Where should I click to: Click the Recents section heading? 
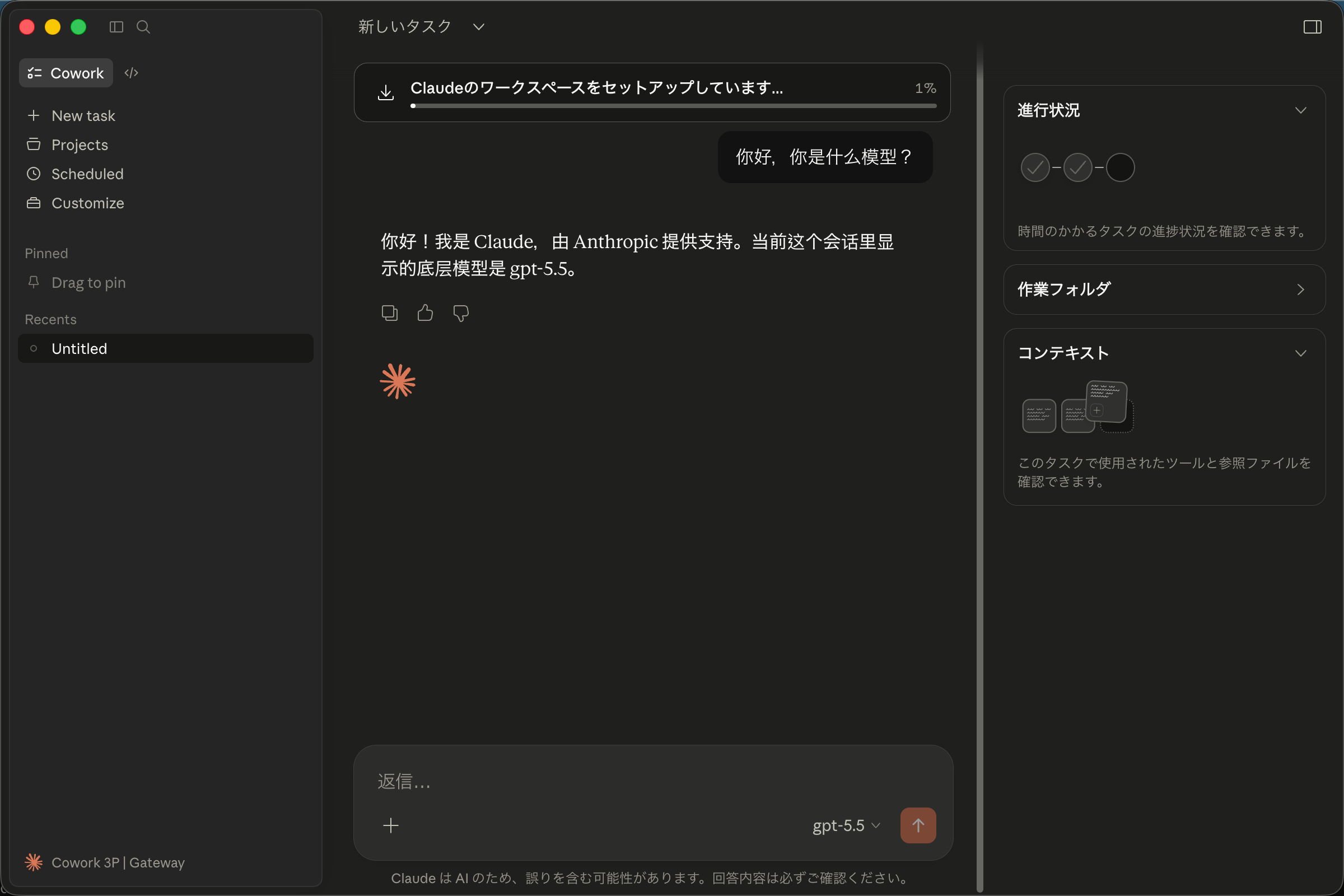pos(50,319)
